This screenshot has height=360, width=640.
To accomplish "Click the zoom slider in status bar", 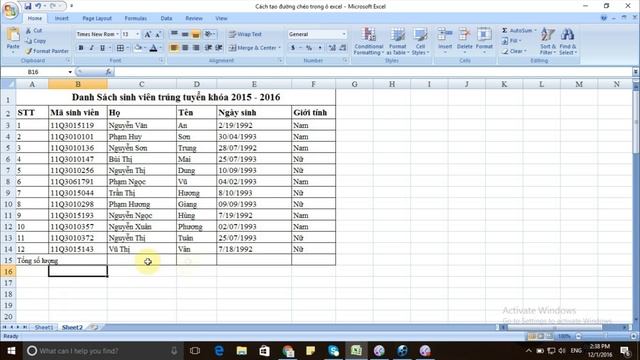I will 605,336.
